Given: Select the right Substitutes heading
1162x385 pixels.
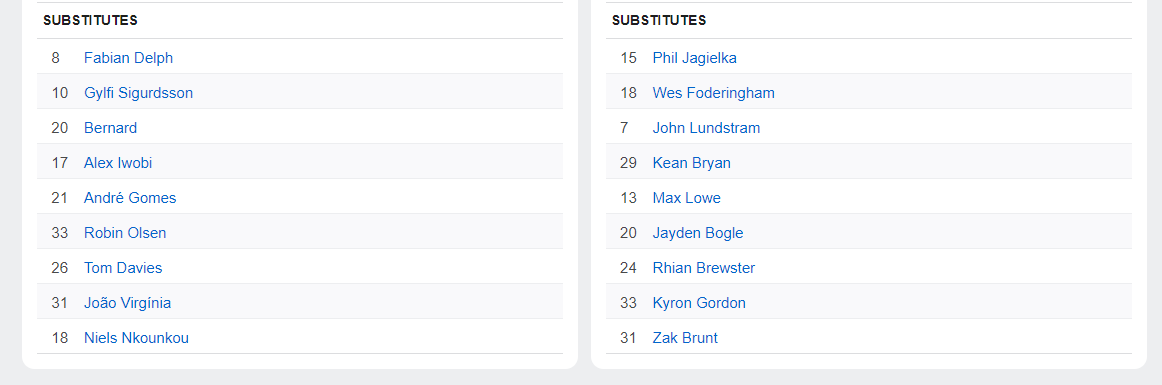Looking at the screenshot, I should (x=659, y=21).
